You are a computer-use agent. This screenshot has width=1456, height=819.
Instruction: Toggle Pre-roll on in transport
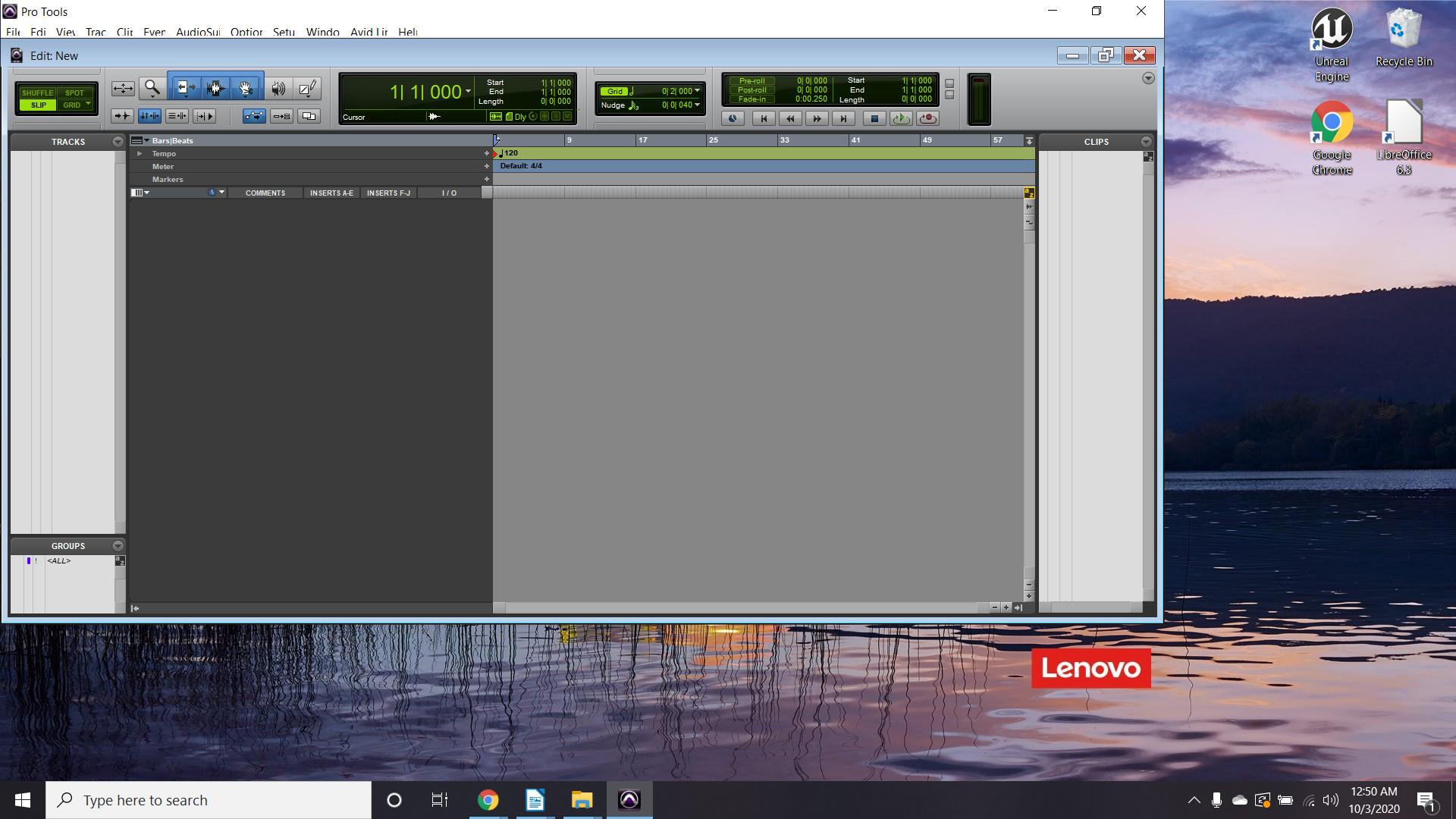[x=752, y=80]
